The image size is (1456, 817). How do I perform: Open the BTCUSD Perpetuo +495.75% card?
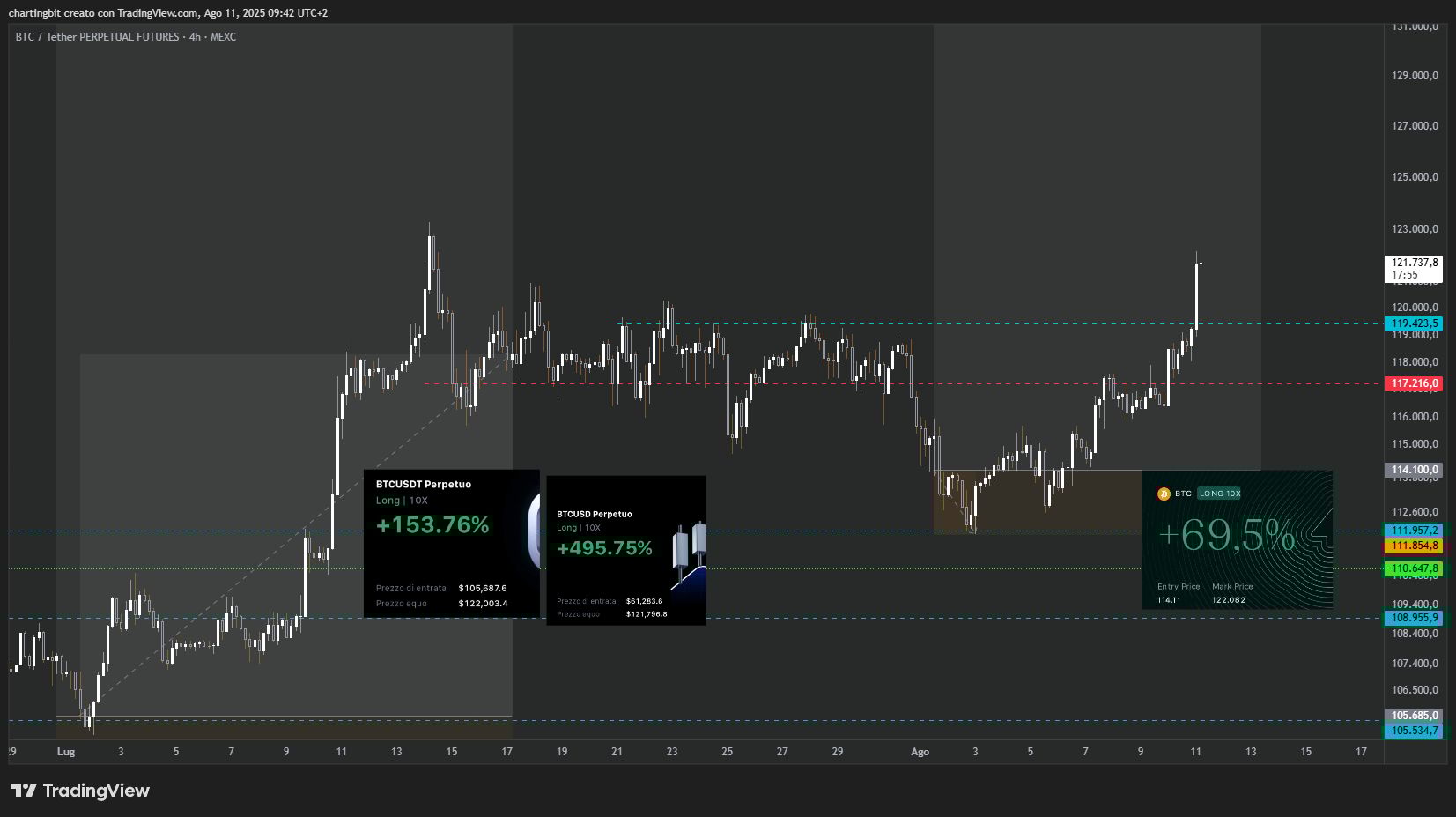626,551
